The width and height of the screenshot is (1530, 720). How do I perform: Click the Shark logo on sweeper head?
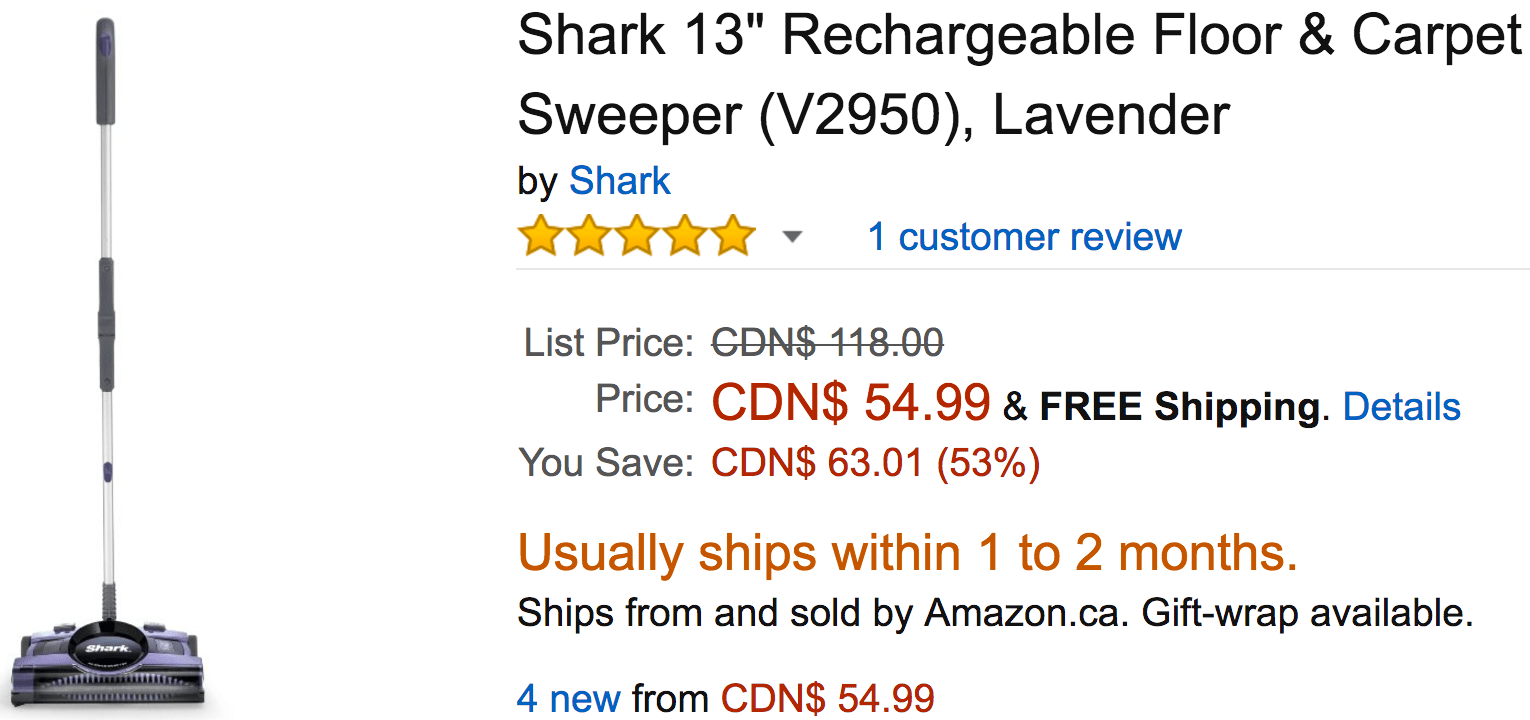[104, 648]
